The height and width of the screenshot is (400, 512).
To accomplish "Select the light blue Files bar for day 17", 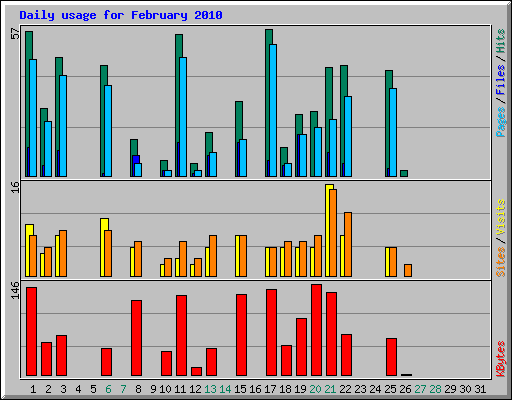I will (x=273, y=110).
